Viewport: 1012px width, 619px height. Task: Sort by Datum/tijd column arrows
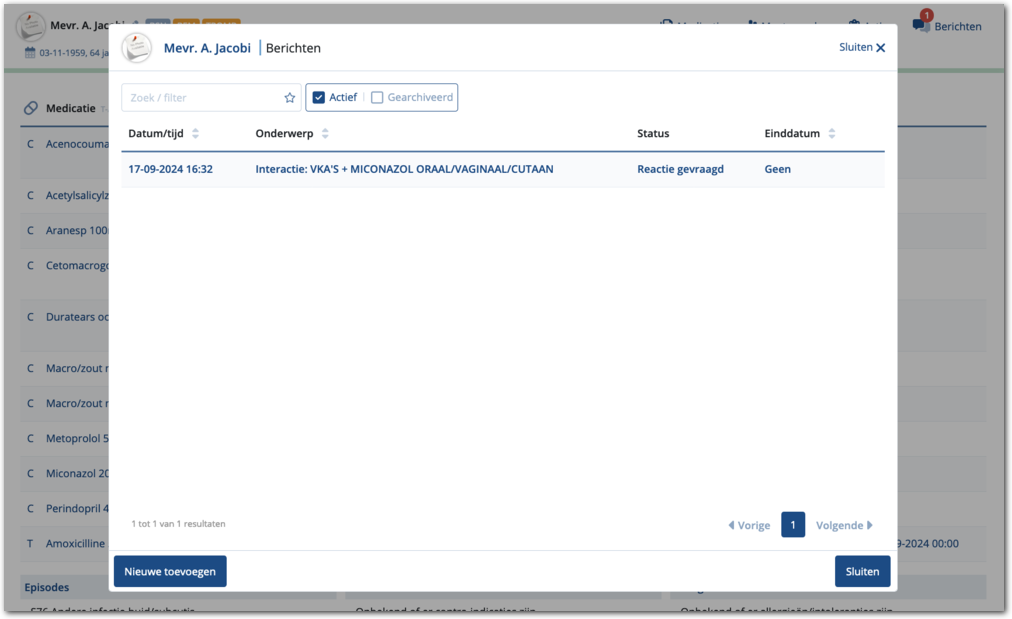coord(195,134)
